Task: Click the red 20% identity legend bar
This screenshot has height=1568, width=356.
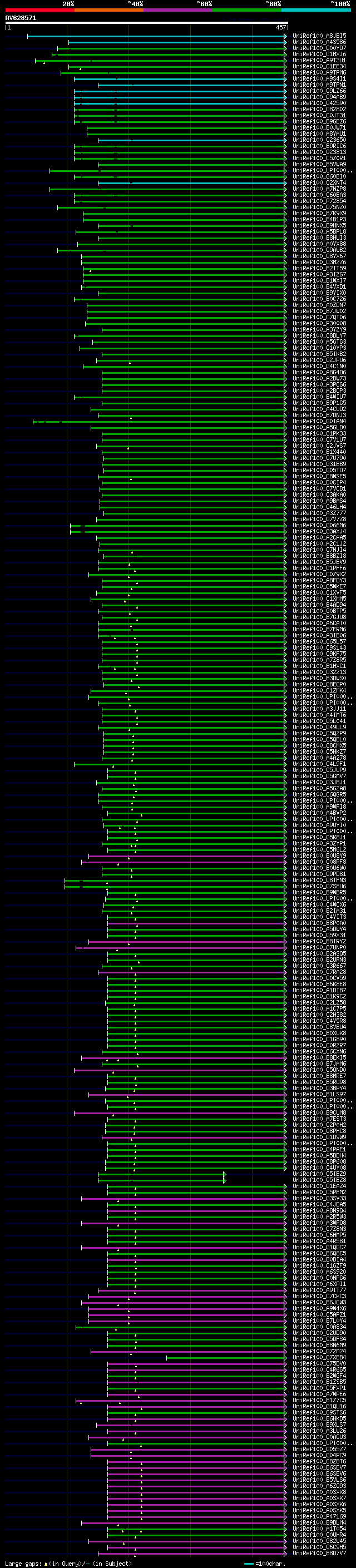Action: coord(39,10)
